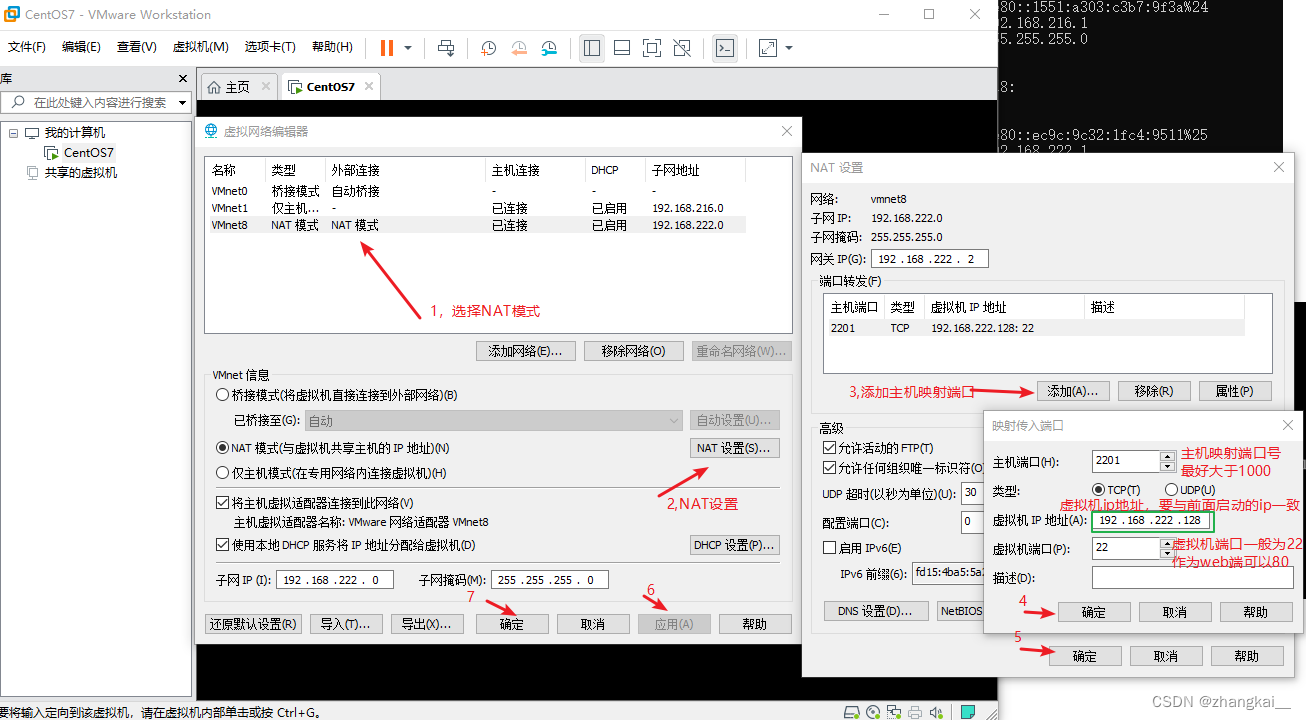
Task: Select the TCP radio button
Action: coord(1099,490)
